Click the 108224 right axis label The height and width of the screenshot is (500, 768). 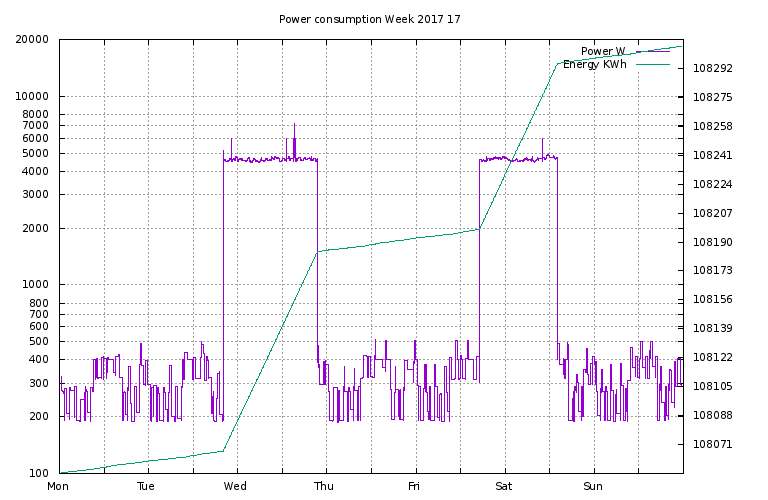(713, 184)
